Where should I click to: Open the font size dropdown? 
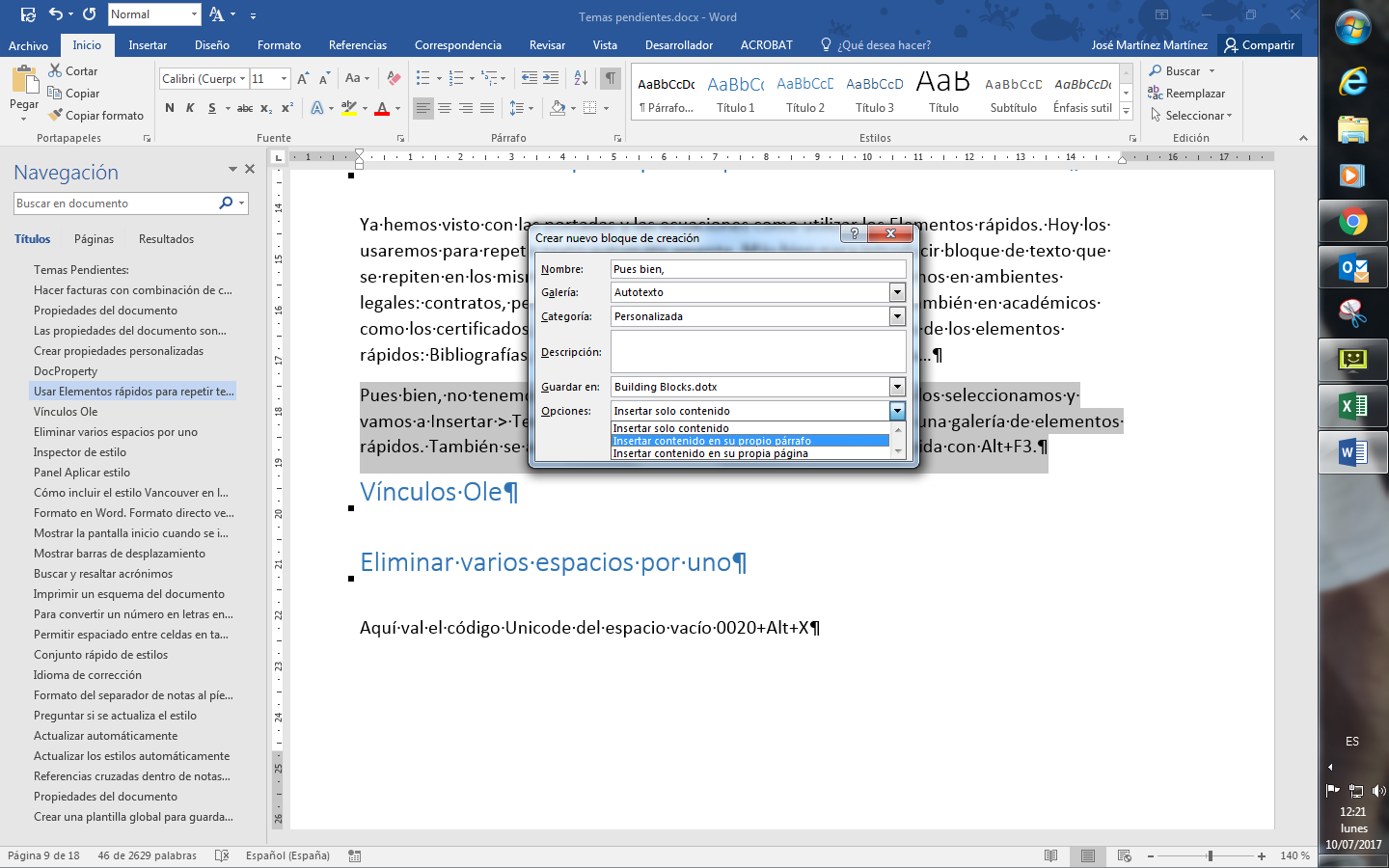tap(284, 78)
